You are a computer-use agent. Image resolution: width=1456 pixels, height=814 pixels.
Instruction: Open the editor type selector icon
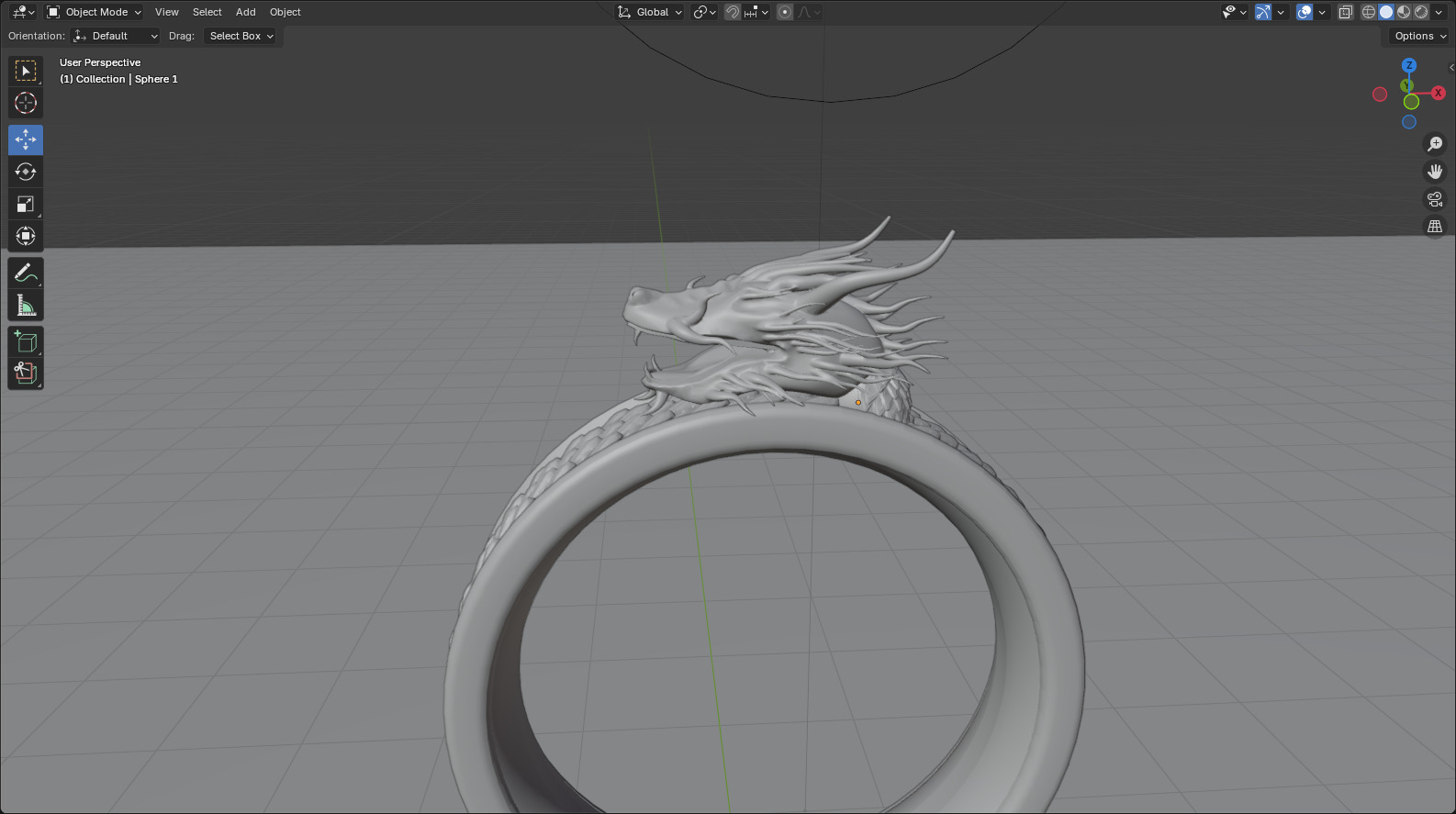(x=22, y=12)
